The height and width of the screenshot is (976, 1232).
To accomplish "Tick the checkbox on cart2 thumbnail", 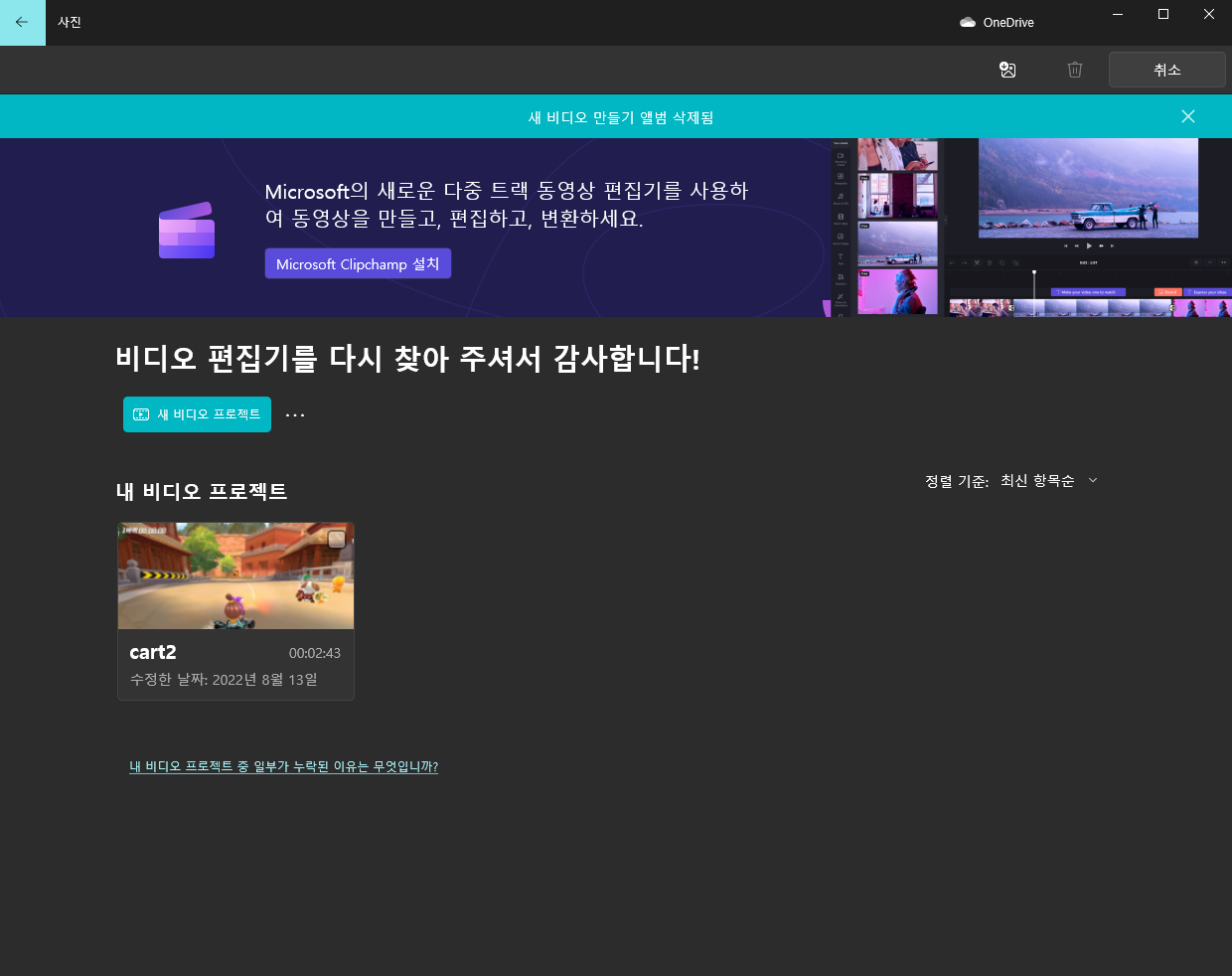I will tap(337, 539).
